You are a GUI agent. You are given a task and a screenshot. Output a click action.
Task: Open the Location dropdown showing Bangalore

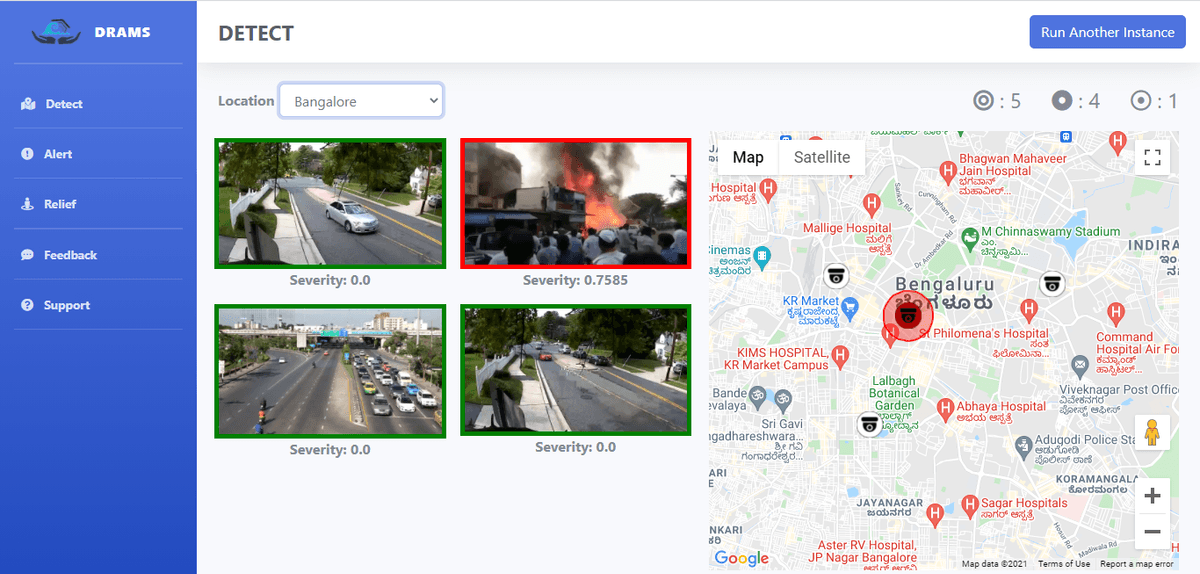click(361, 101)
